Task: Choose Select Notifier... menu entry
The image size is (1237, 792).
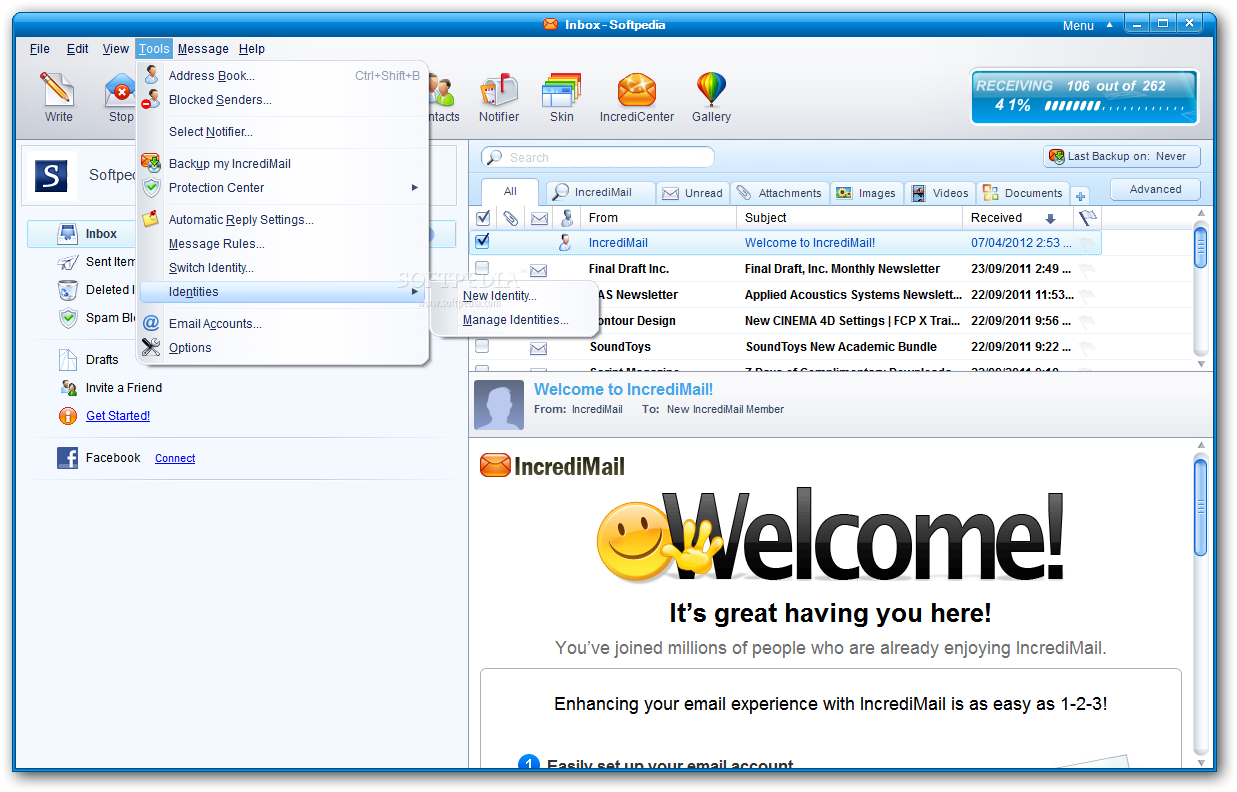Action: point(211,131)
